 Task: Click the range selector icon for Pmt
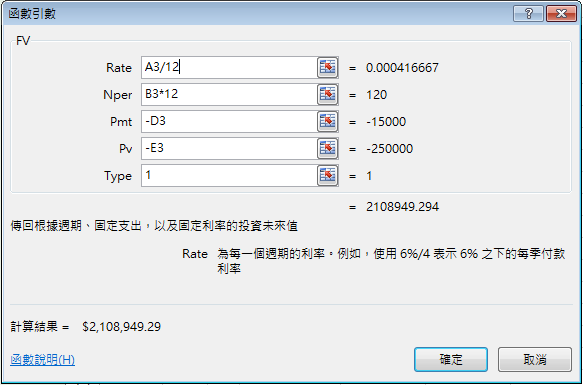(328, 122)
